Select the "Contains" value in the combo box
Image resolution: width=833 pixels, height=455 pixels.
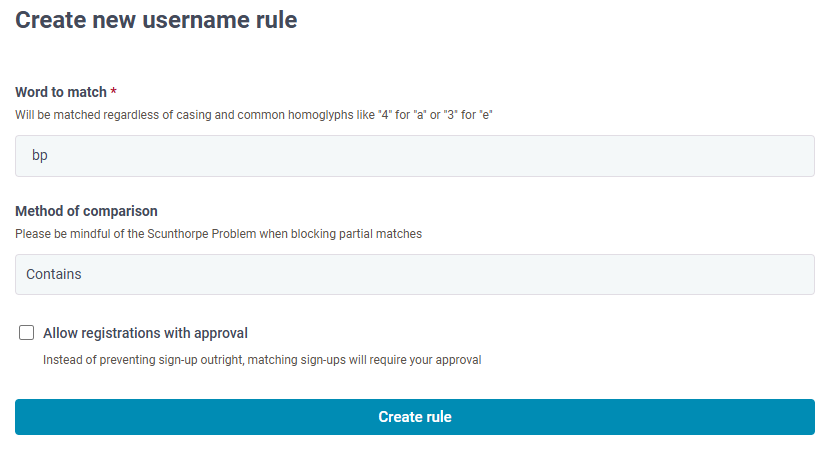54,274
